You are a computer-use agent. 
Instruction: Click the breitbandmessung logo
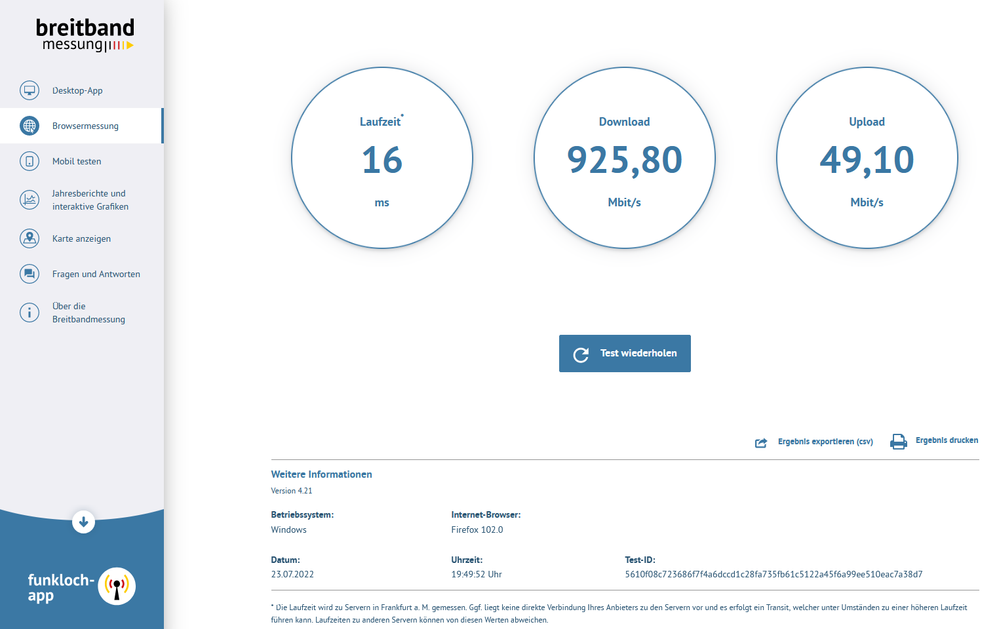pos(85,34)
